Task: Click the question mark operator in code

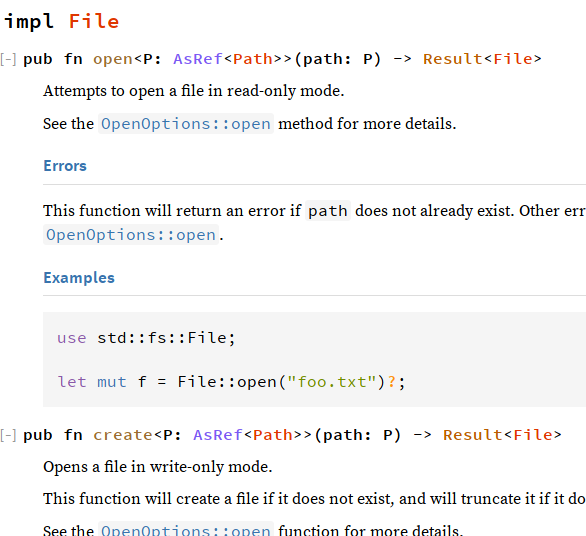Action: click(391, 382)
